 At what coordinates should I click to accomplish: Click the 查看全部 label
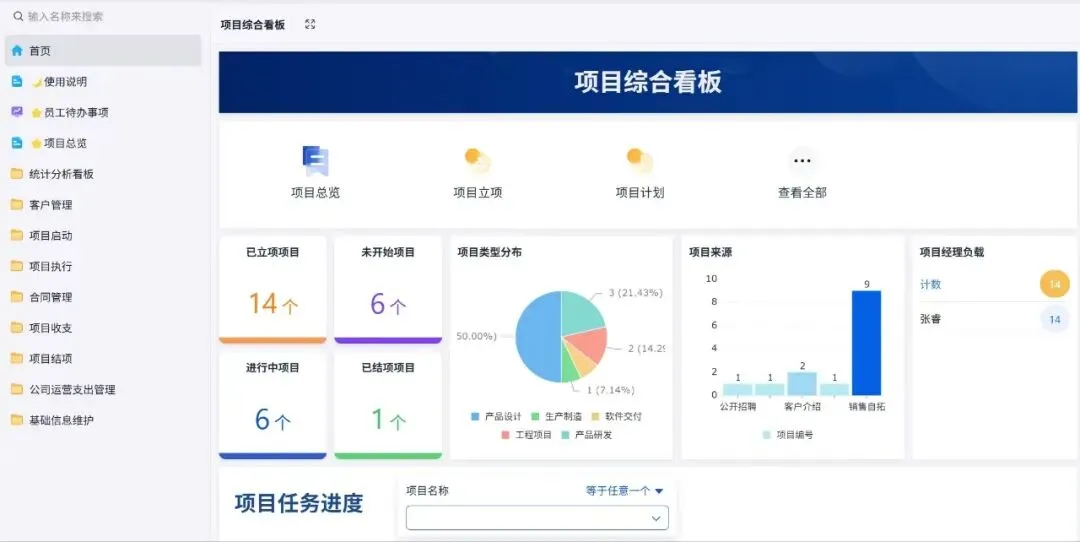pos(802,193)
